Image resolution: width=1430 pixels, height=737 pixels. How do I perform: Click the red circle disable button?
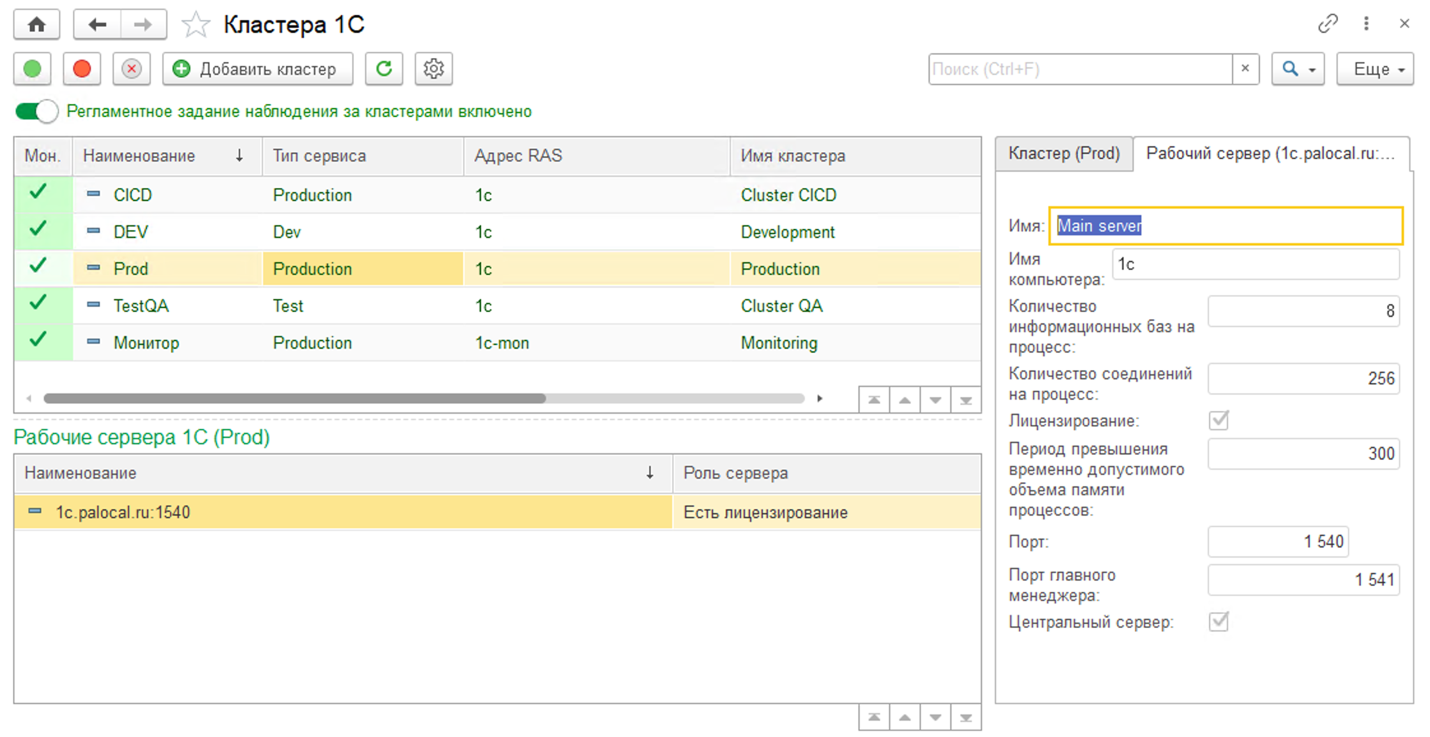(82, 69)
